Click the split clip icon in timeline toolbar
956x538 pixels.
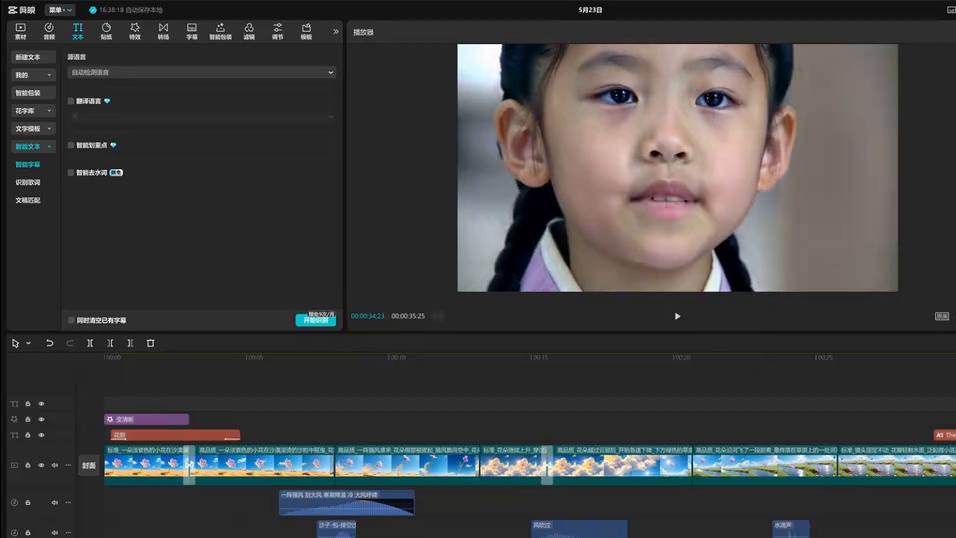(x=90, y=343)
